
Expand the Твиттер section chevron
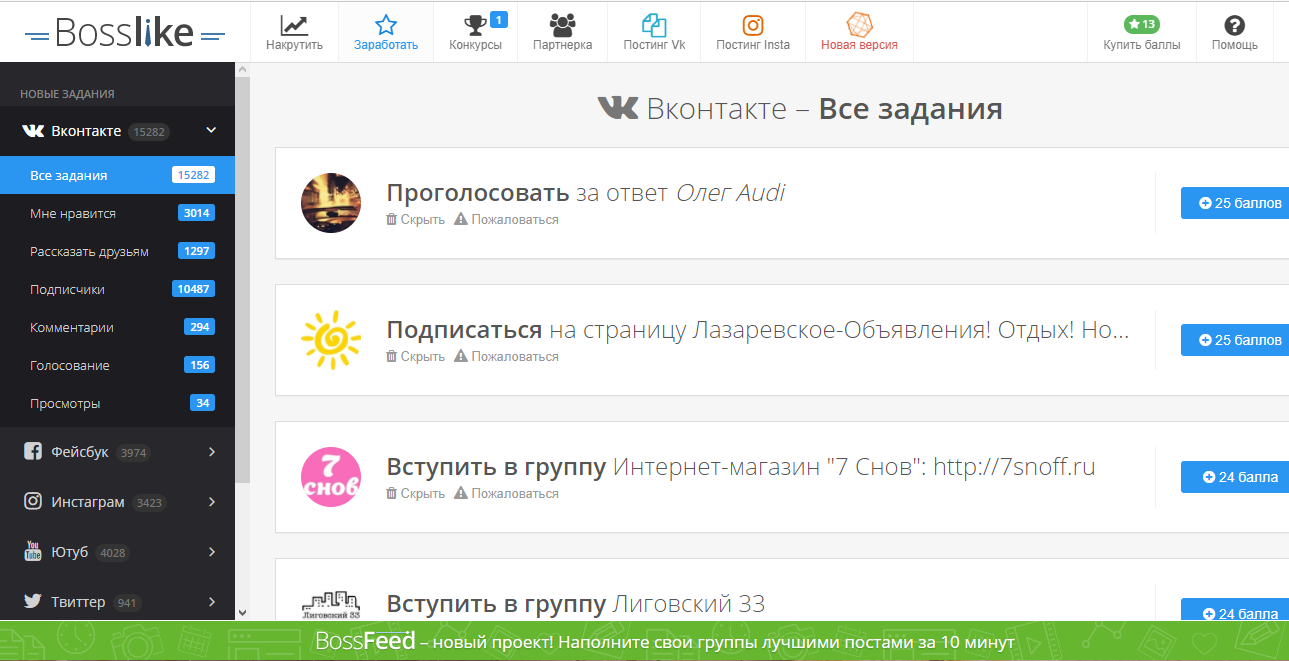click(212, 602)
